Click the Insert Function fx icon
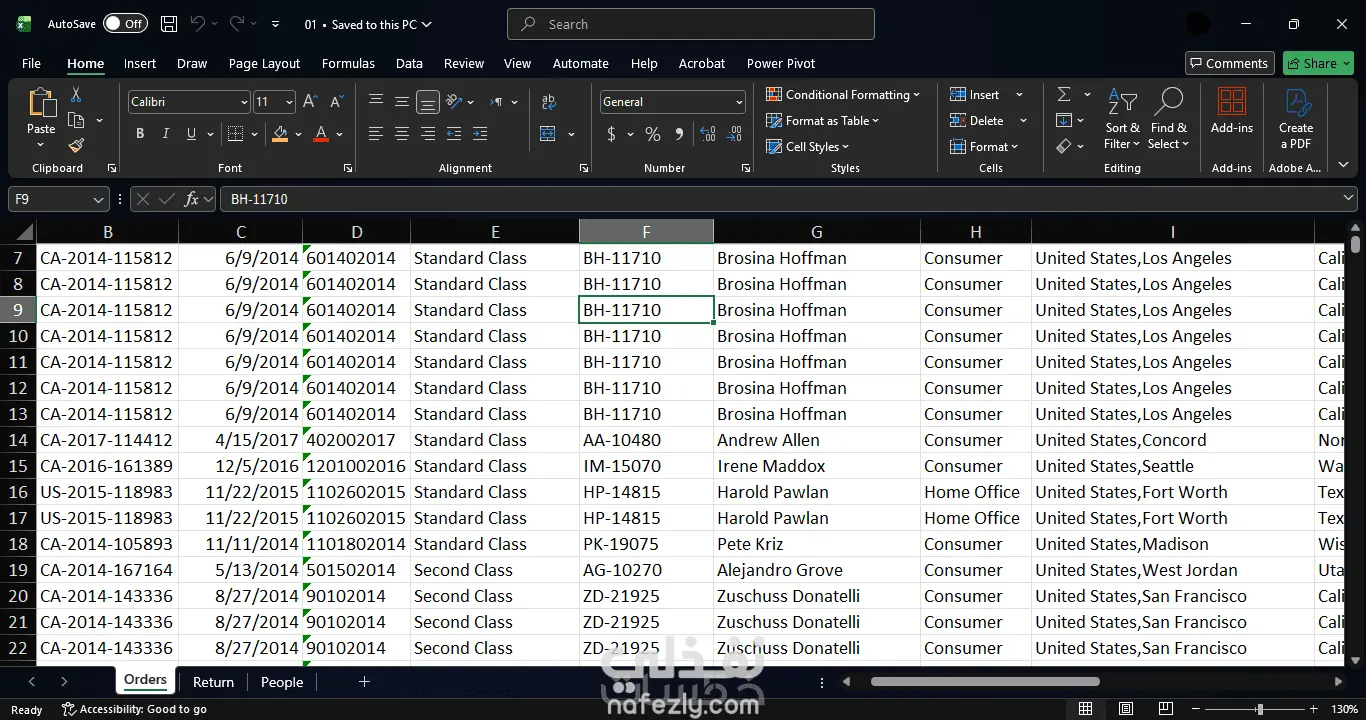Viewport: 1366px width, 720px height. pos(191,199)
